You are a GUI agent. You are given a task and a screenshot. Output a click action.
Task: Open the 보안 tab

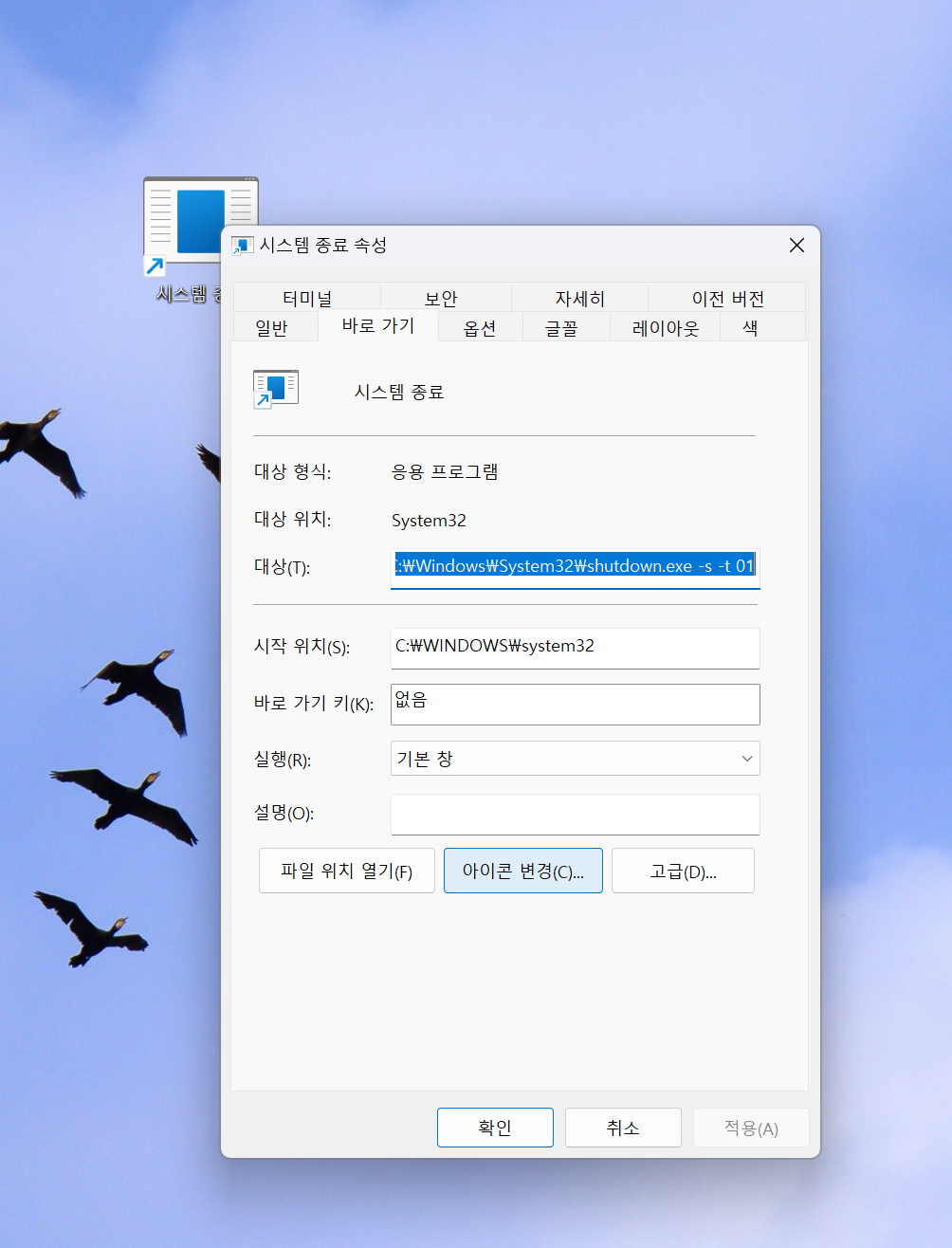tap(441, 298)
